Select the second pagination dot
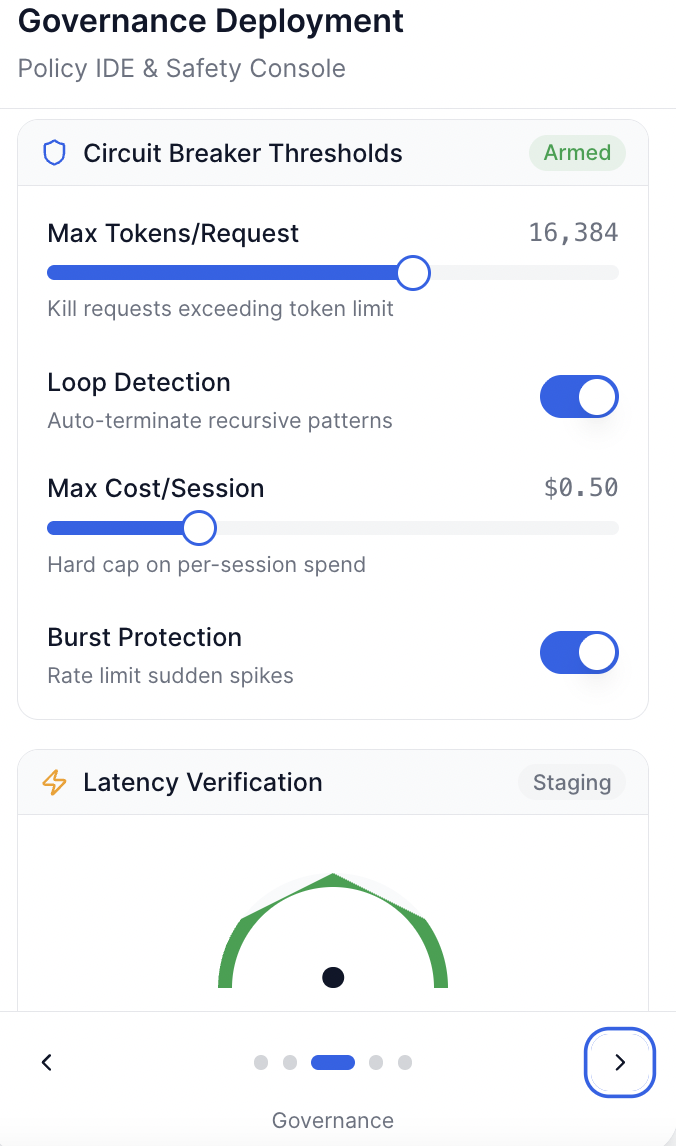Image resolution: width=676 pixels, height=1146 pixels. coord(290,1062)
